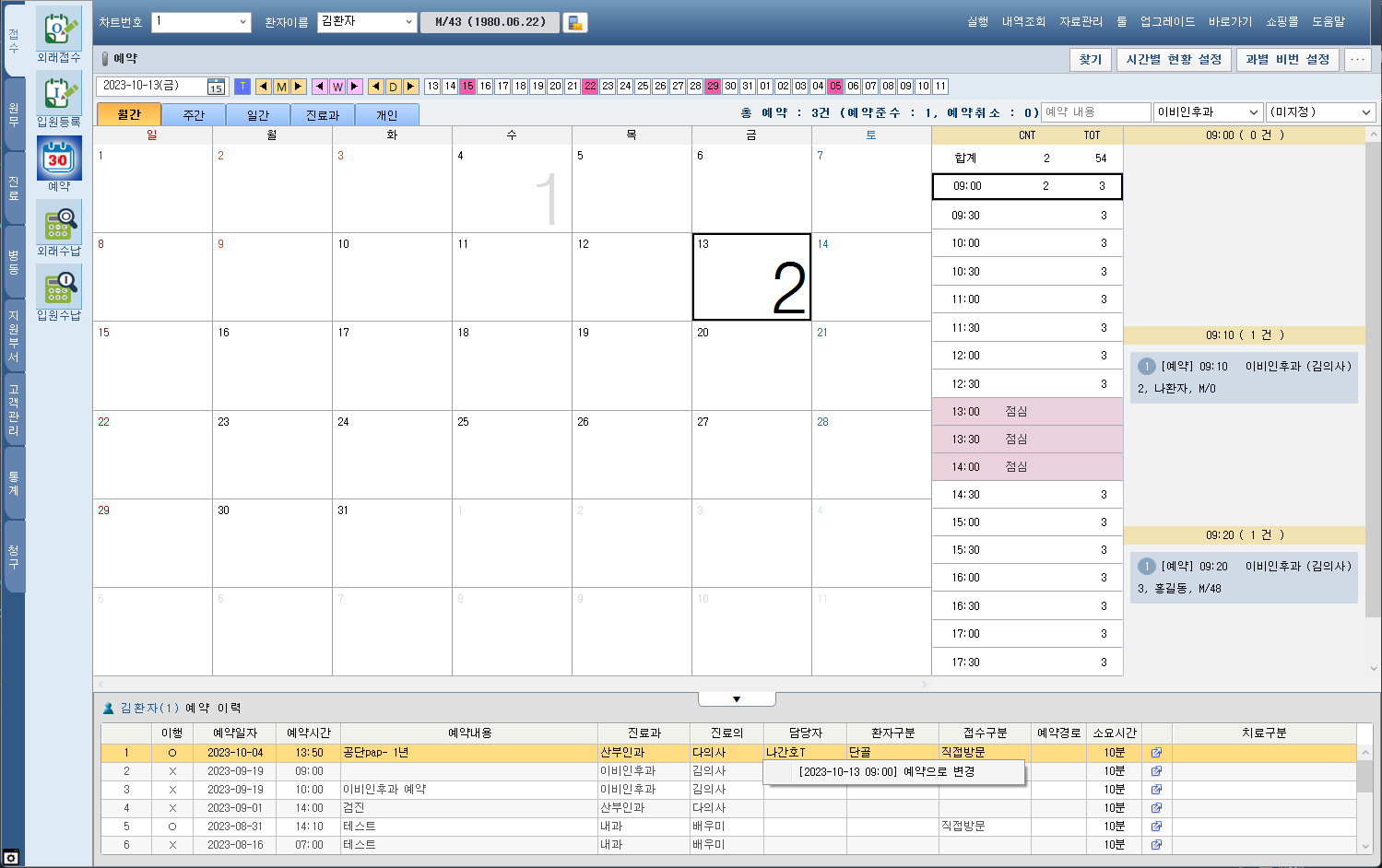This screenshot has height=868, width=1382.
Task: Open the date picker calendar icon
Action: (x=216, y=87)
